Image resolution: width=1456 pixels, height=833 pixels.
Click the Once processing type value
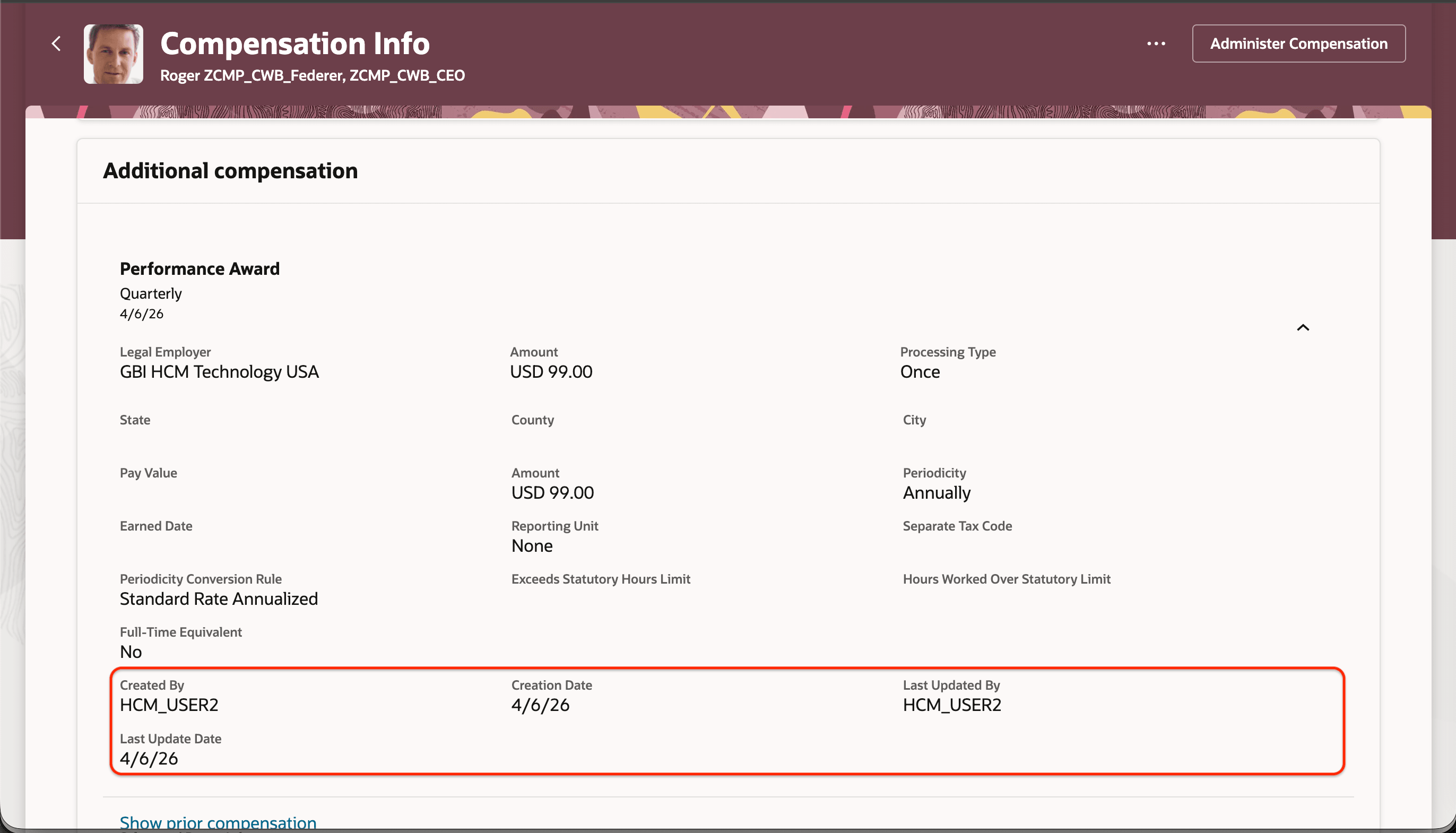pyautogui.click(x=920, y=372)
